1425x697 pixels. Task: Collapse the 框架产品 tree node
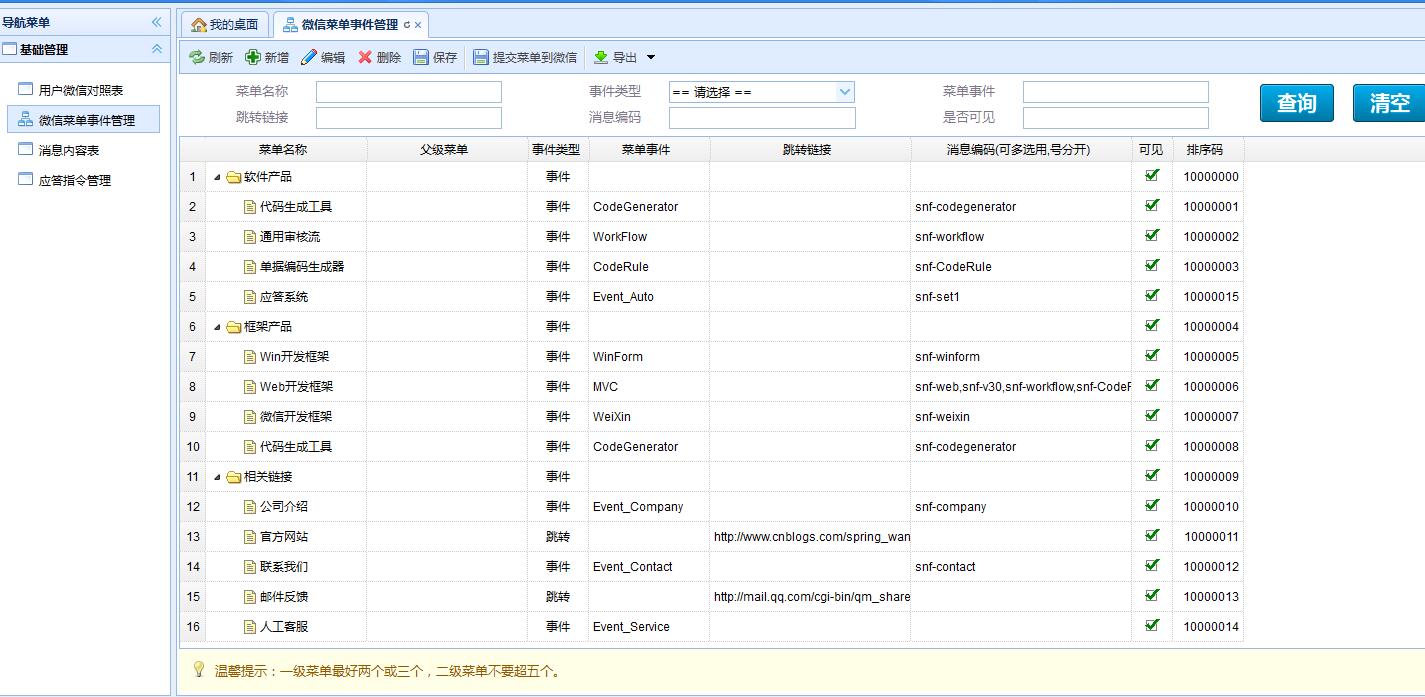[x=217, y=327]
